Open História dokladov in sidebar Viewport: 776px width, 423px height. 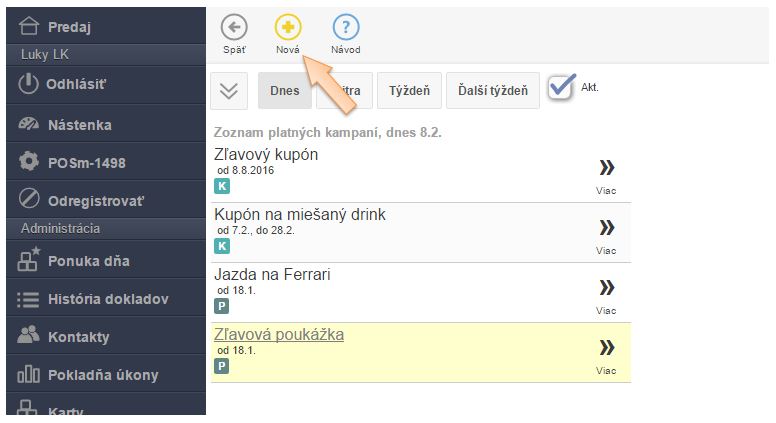tap(107, 299)
